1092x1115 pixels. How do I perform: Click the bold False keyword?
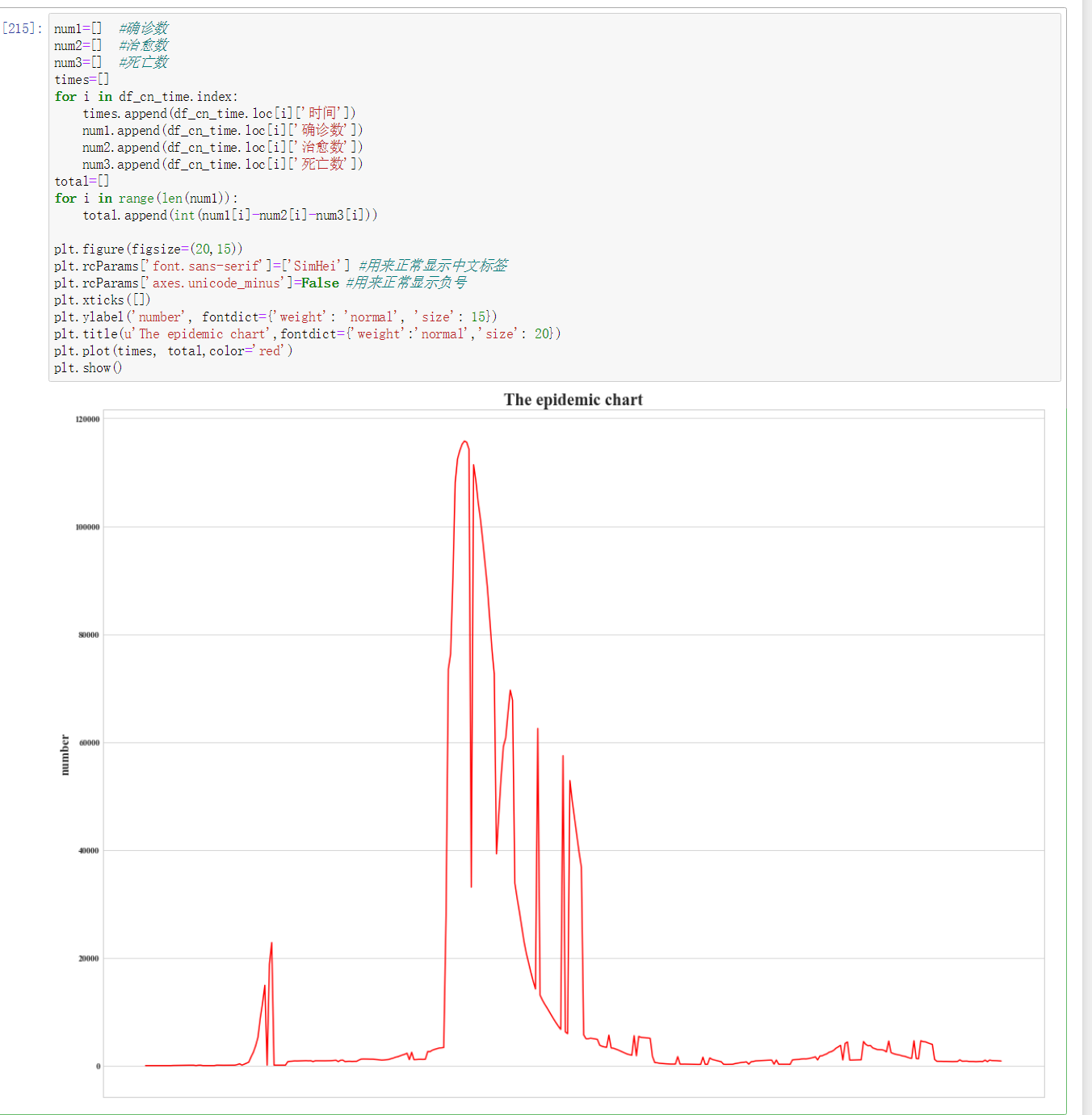[x=320, y=283]
